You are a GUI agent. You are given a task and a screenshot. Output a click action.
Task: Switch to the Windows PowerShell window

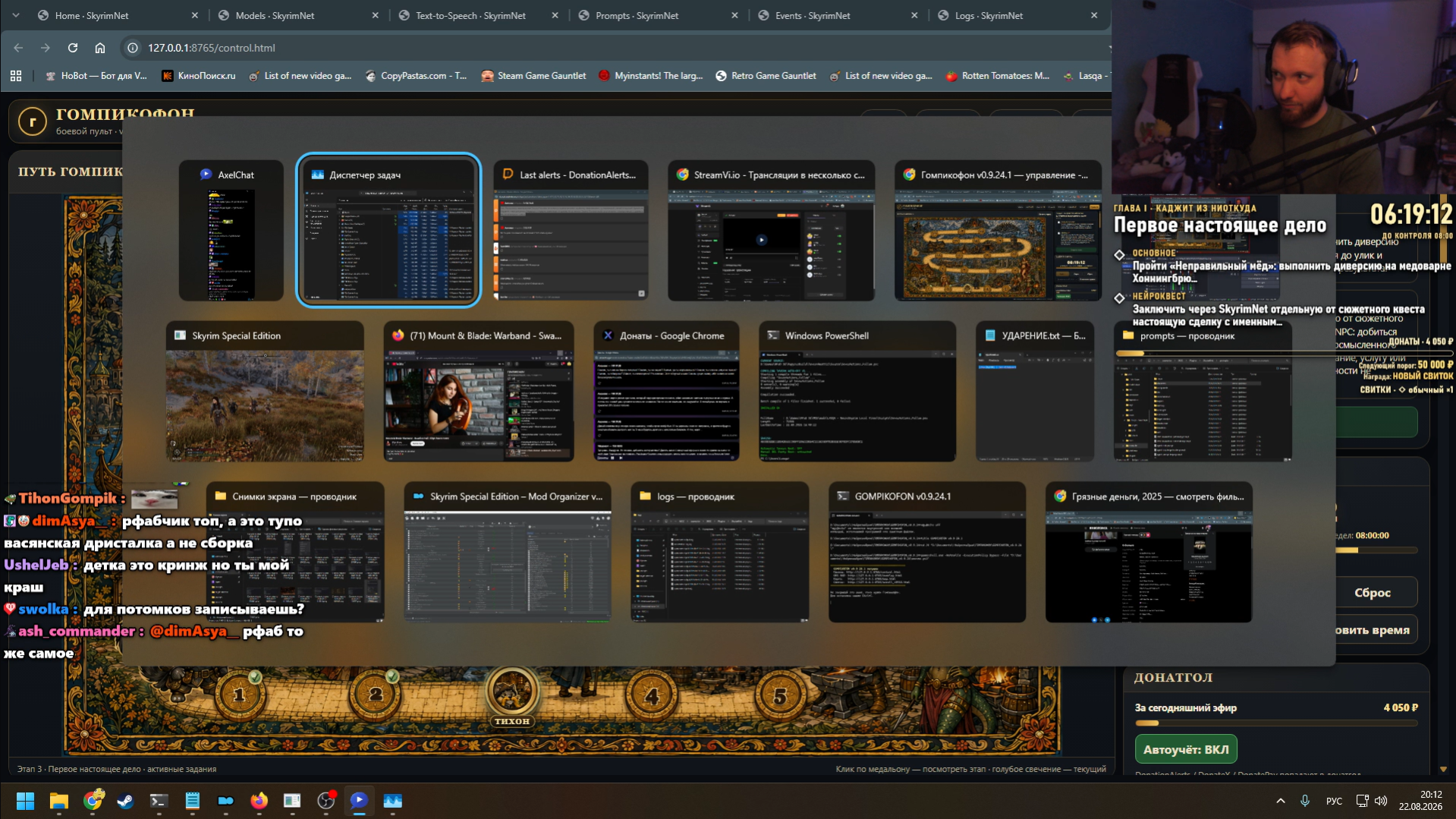(857, 392)
